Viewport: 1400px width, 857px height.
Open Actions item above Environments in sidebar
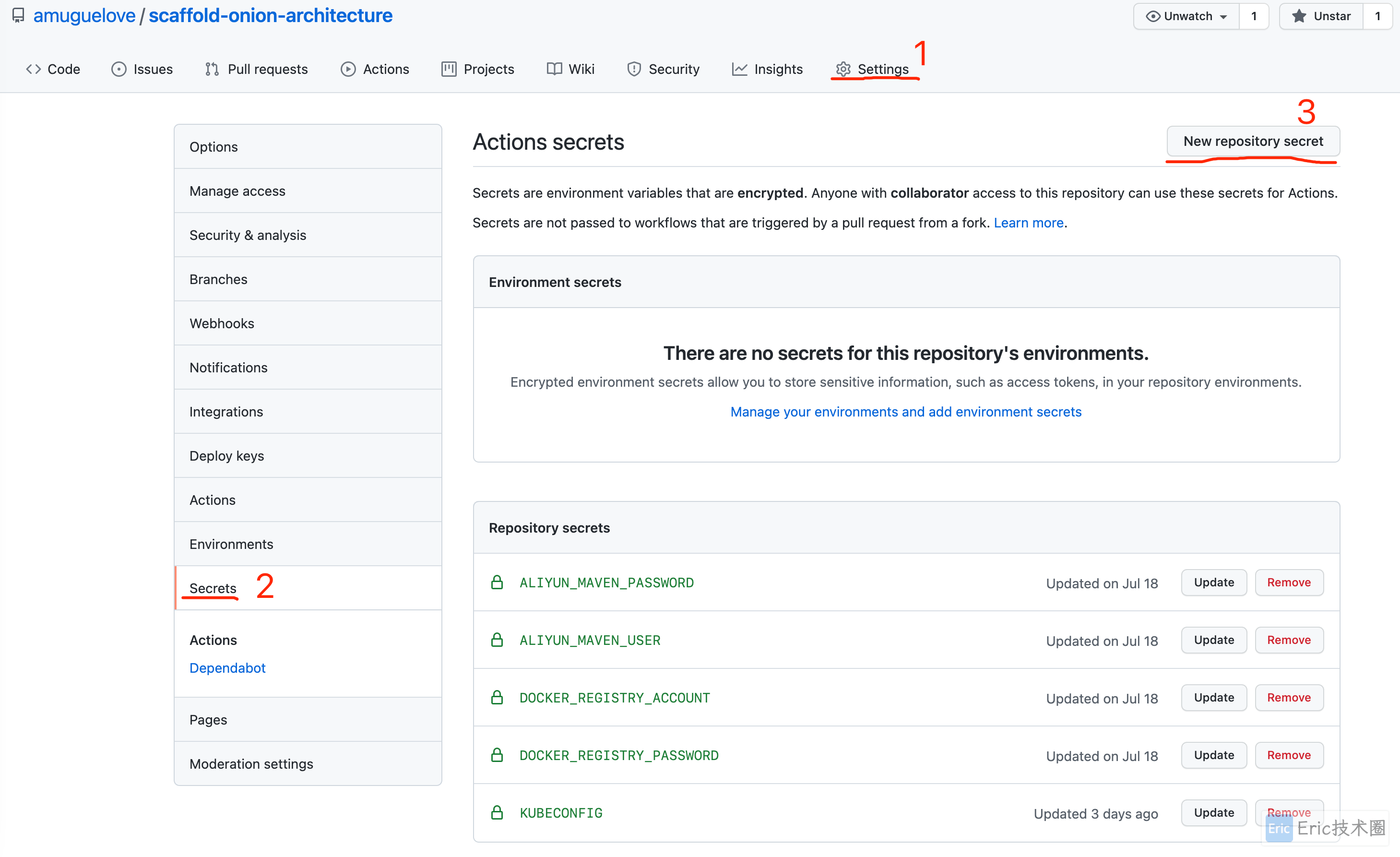coord(308,500)
